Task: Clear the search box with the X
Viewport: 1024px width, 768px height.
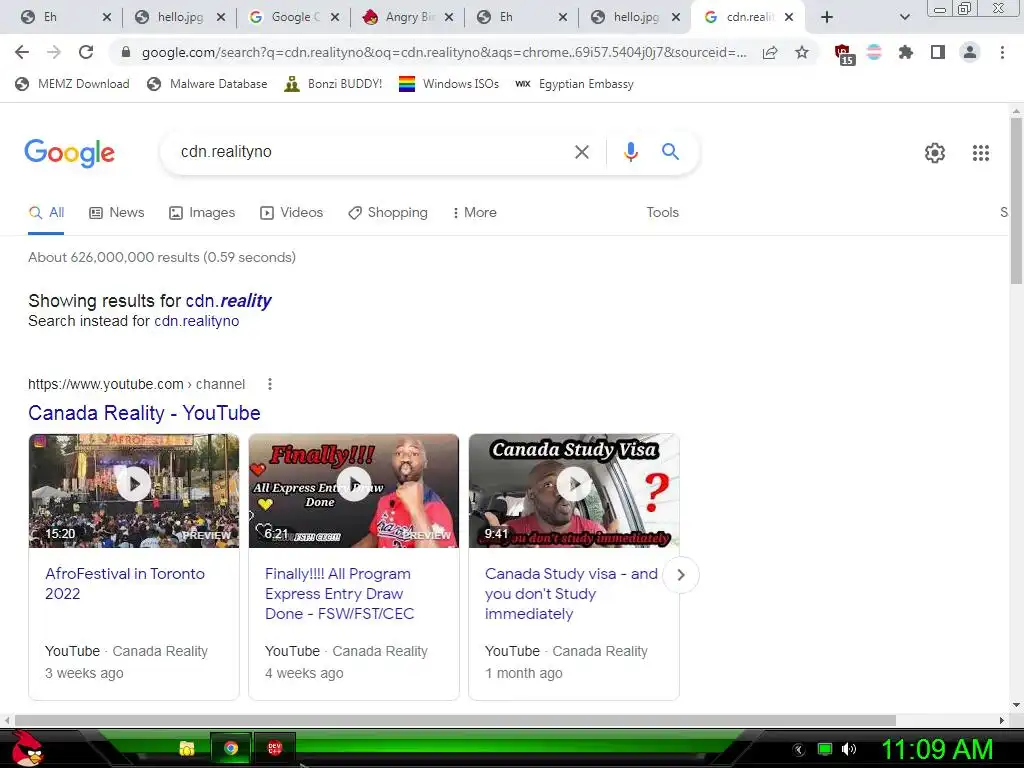Action: (x=581, y=152)
